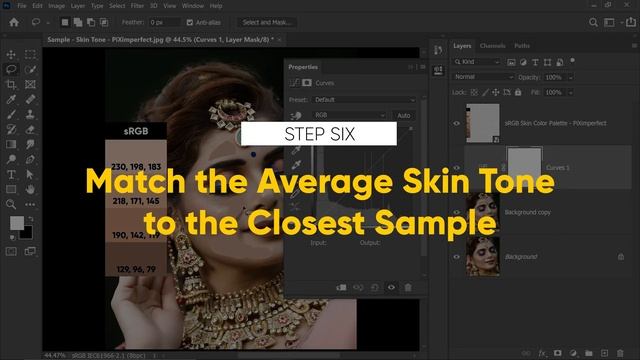The height and width of the screenshot is (360, 640).
Task: Create a new layer from Layers footer
Action: tap(604, 353)
